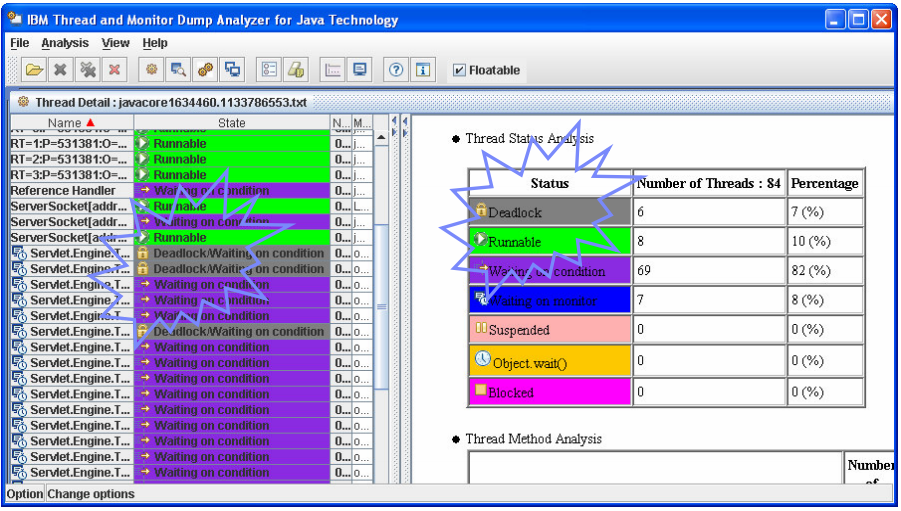This screenshot has width=901, height=511.
Task: Open the Analysis menu
Action: tap(65, 43)
